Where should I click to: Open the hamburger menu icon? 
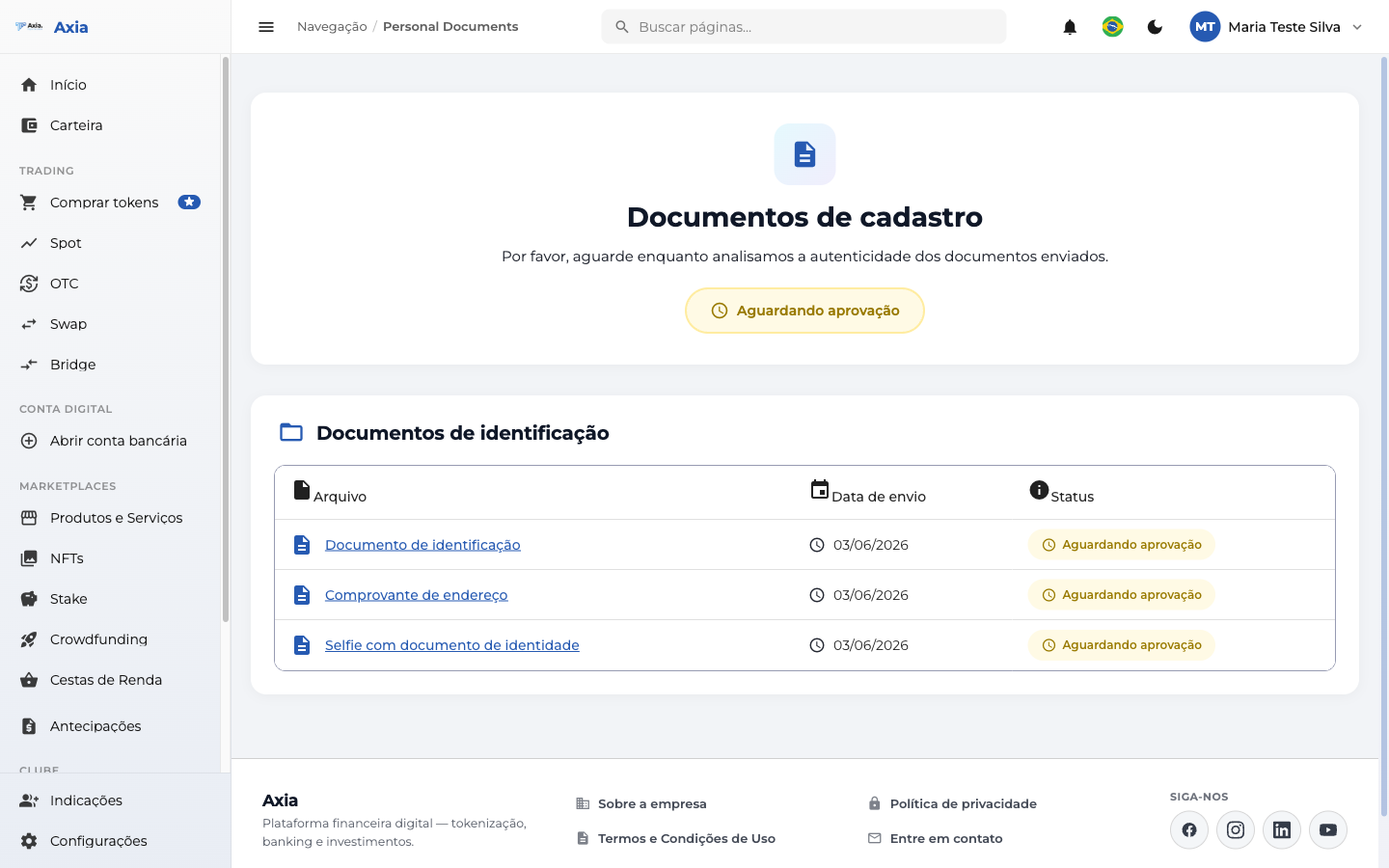click(266, 27)
